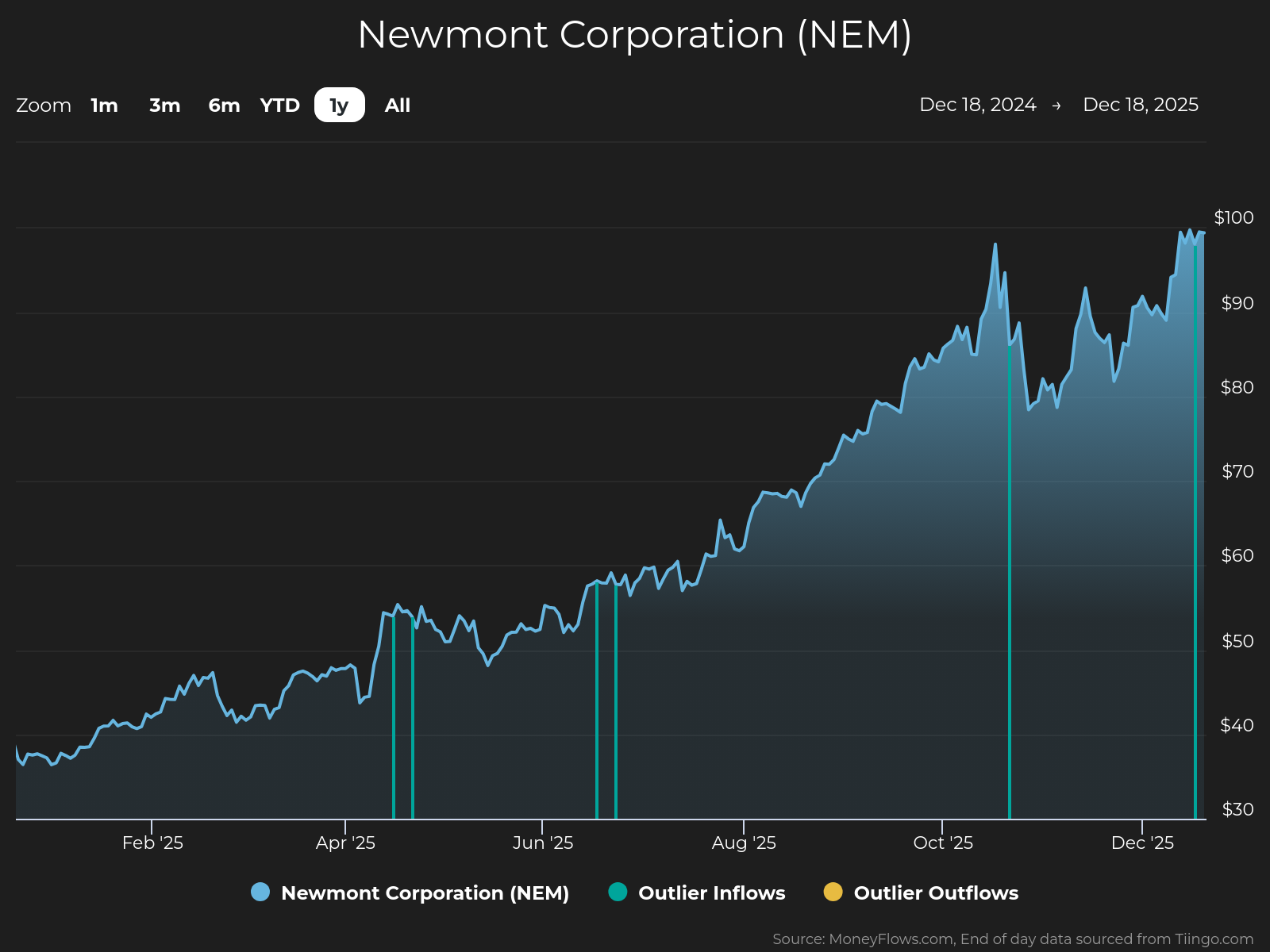This screenshot has width=1270, height=952.
Task: Click the Newmont Corporation (NEM) chart title
Action: click(x=635, y=35)
